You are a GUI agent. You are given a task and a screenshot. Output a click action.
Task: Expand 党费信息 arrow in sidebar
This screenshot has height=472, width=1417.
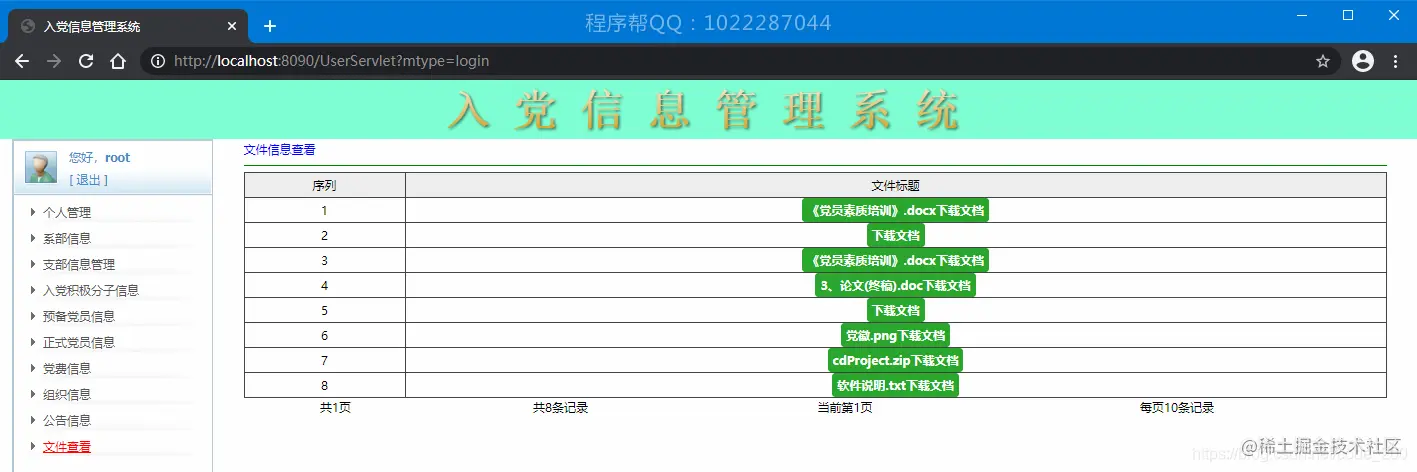pos(33,368)
